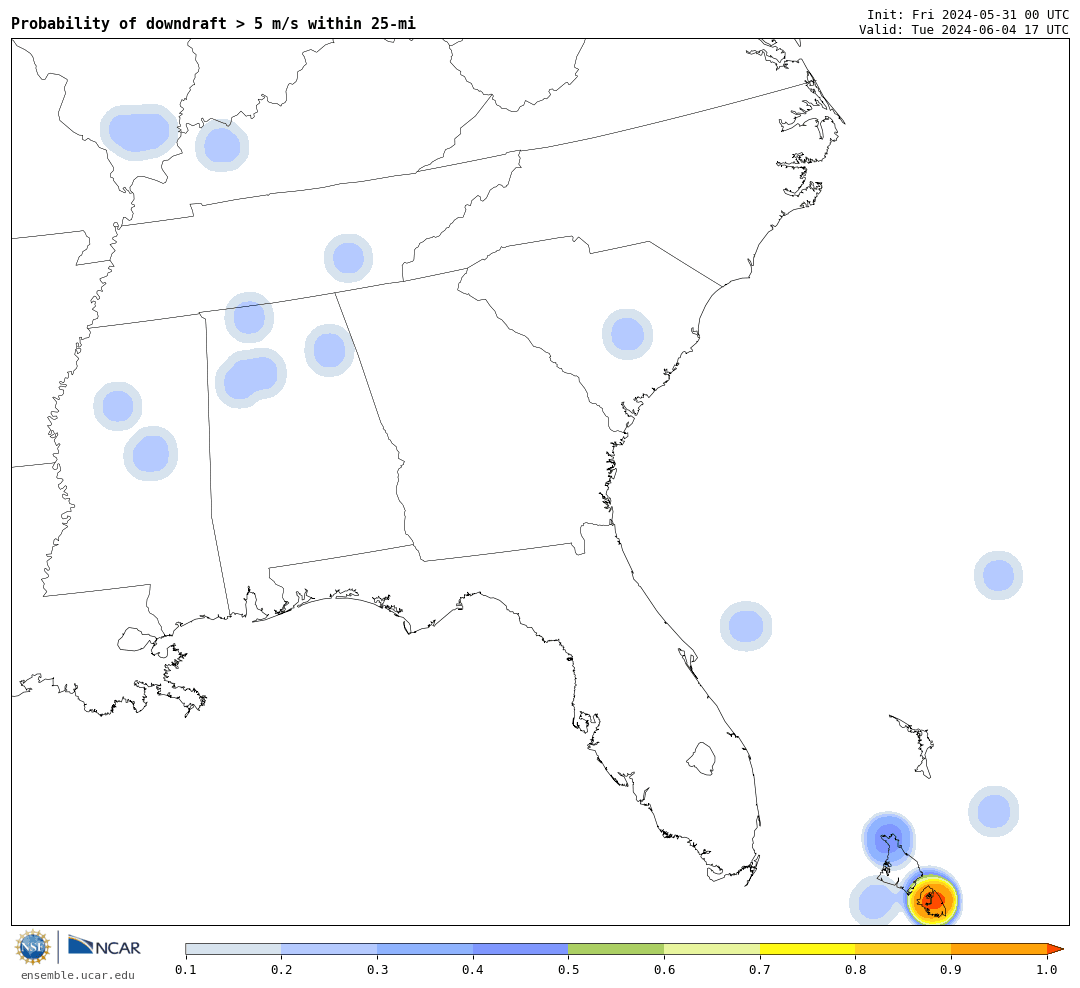
Task: Click the NSF logo
Action: point(32,947)
